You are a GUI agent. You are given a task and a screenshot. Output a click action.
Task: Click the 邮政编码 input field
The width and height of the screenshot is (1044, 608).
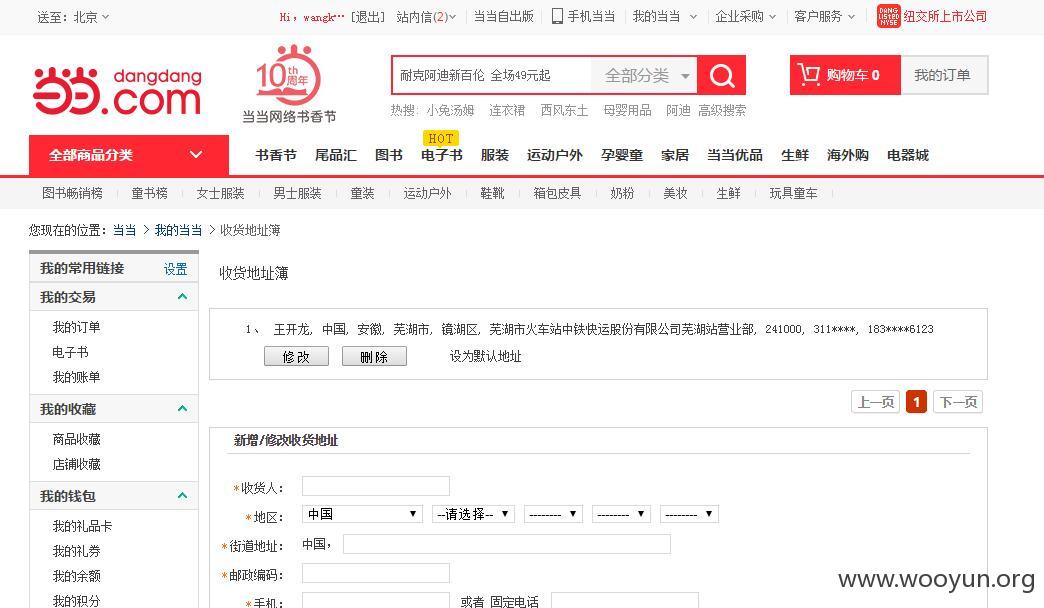pyautogui.click(x=376, y=573)
